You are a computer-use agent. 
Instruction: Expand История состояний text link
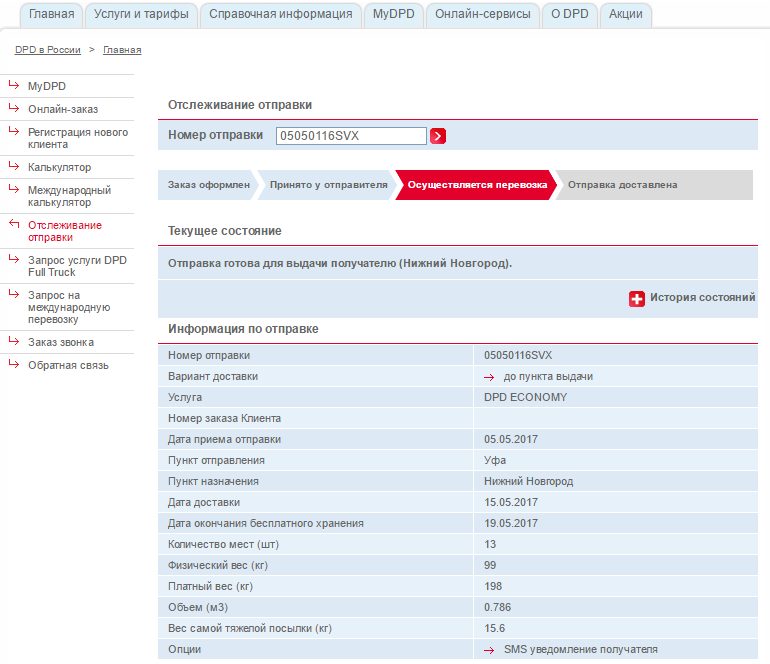[x=702, y=298]
